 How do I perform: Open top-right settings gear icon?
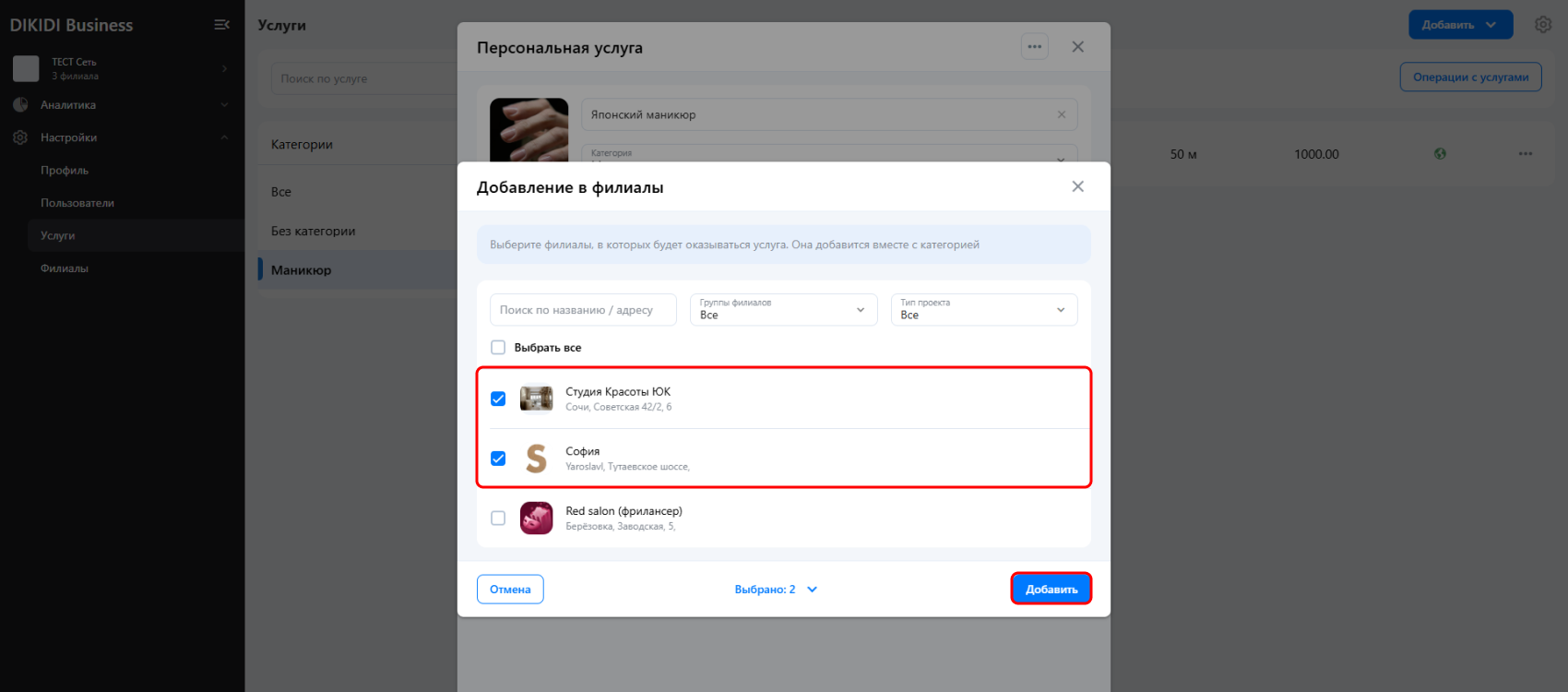point(1543,25)
